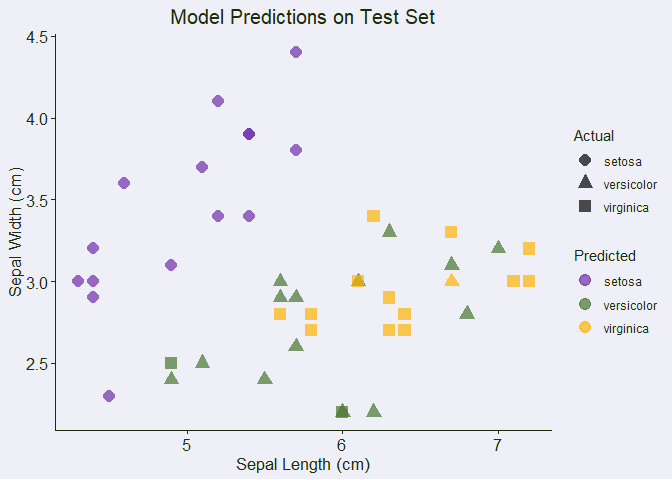Select the green versicolor swatch under Predicted

[585, 303]
